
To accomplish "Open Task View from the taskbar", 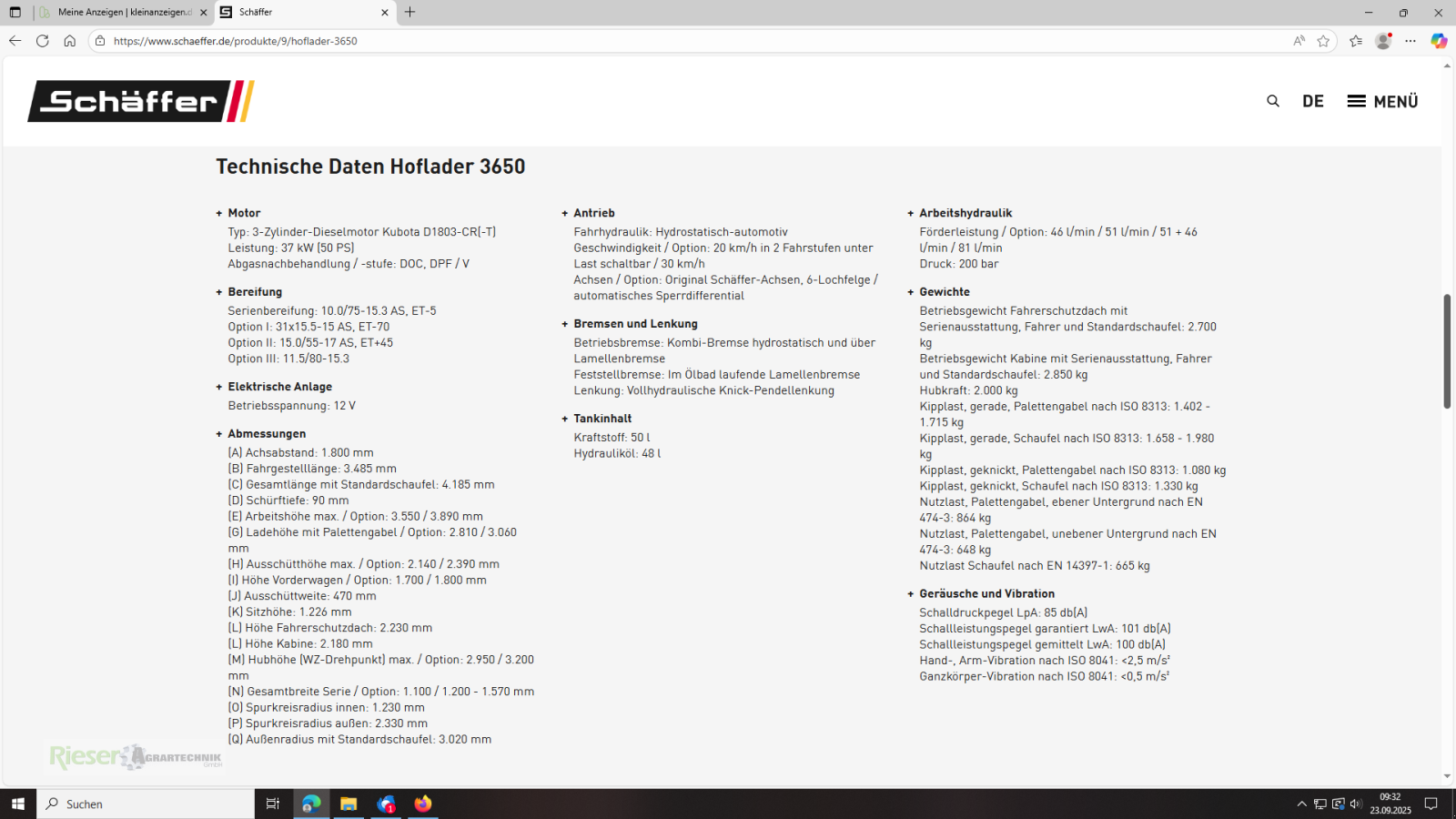I will click(272, 804).
